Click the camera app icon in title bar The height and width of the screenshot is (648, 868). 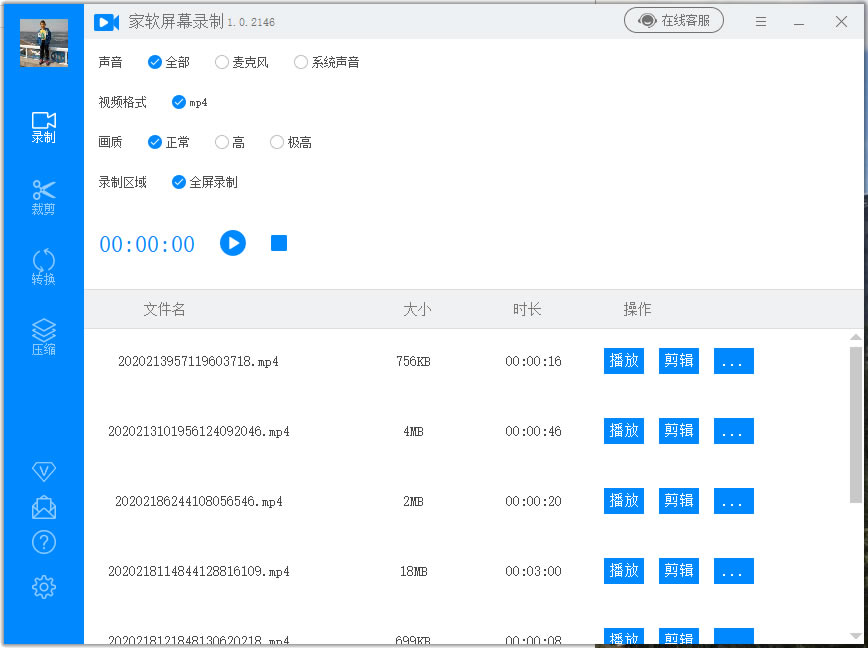(x=107, y=22)
